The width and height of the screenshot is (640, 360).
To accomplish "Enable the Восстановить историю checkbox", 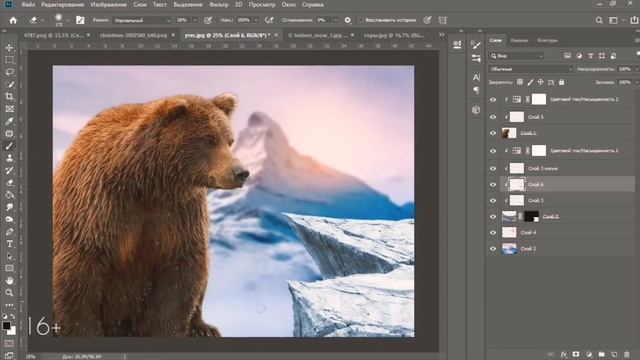I will tap(360, 20).
